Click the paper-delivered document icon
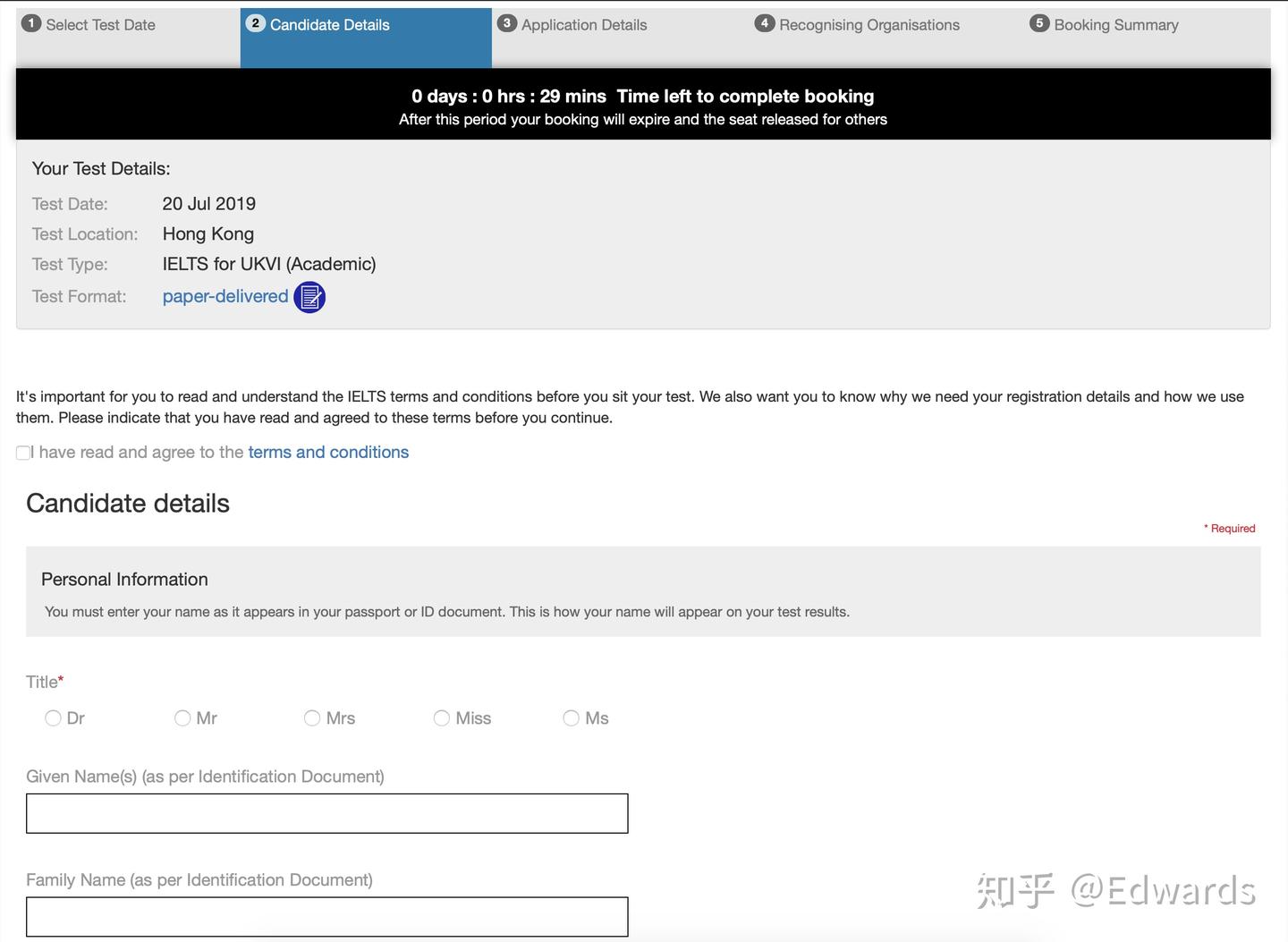The width and height of the screenshot is (1288, 942). pos(309,296)
